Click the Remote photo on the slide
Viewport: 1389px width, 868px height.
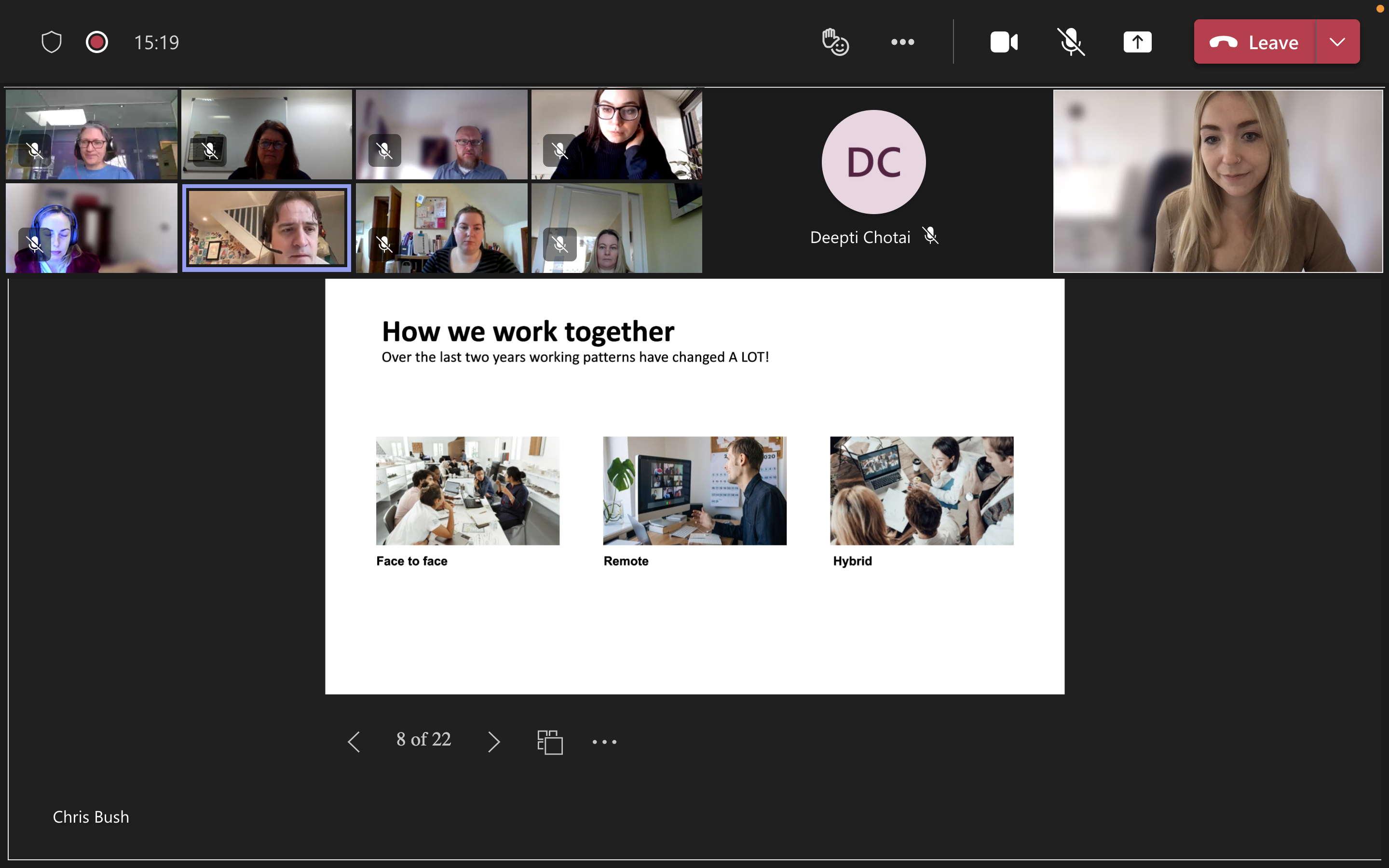coord(694,490)
